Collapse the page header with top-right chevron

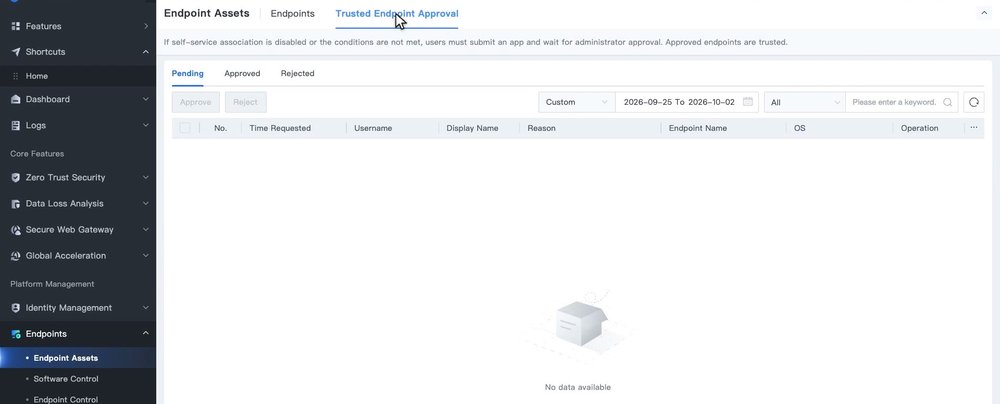click(x=984, y=13)
